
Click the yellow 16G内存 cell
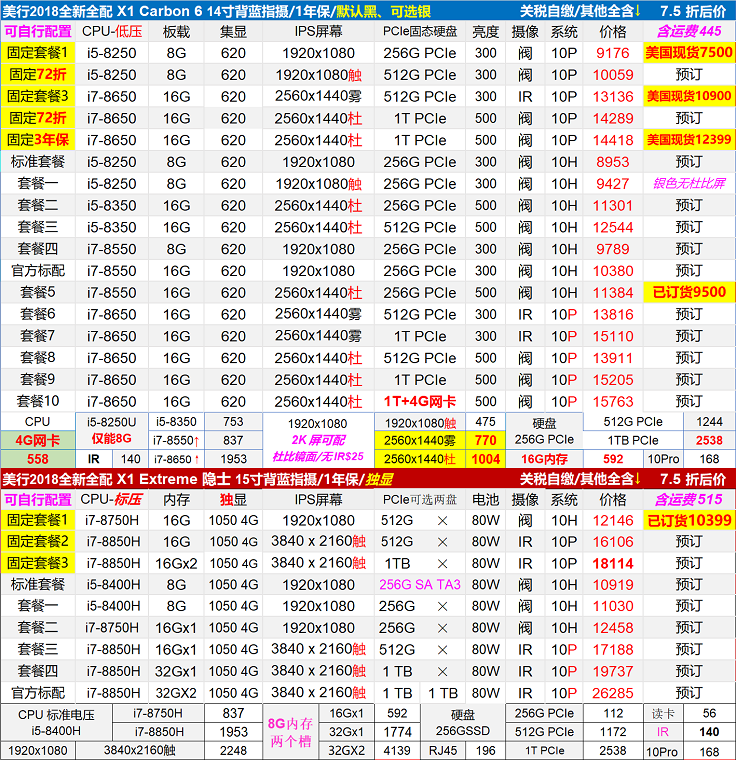542,459
